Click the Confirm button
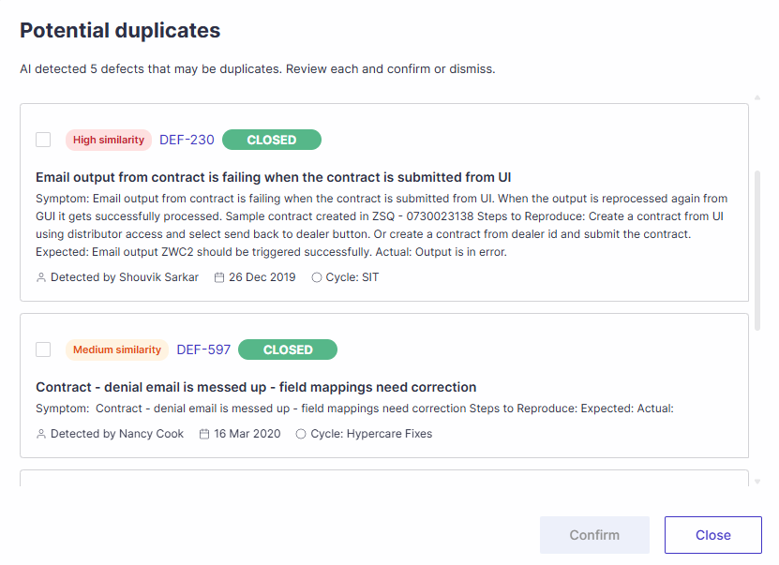 595,535
